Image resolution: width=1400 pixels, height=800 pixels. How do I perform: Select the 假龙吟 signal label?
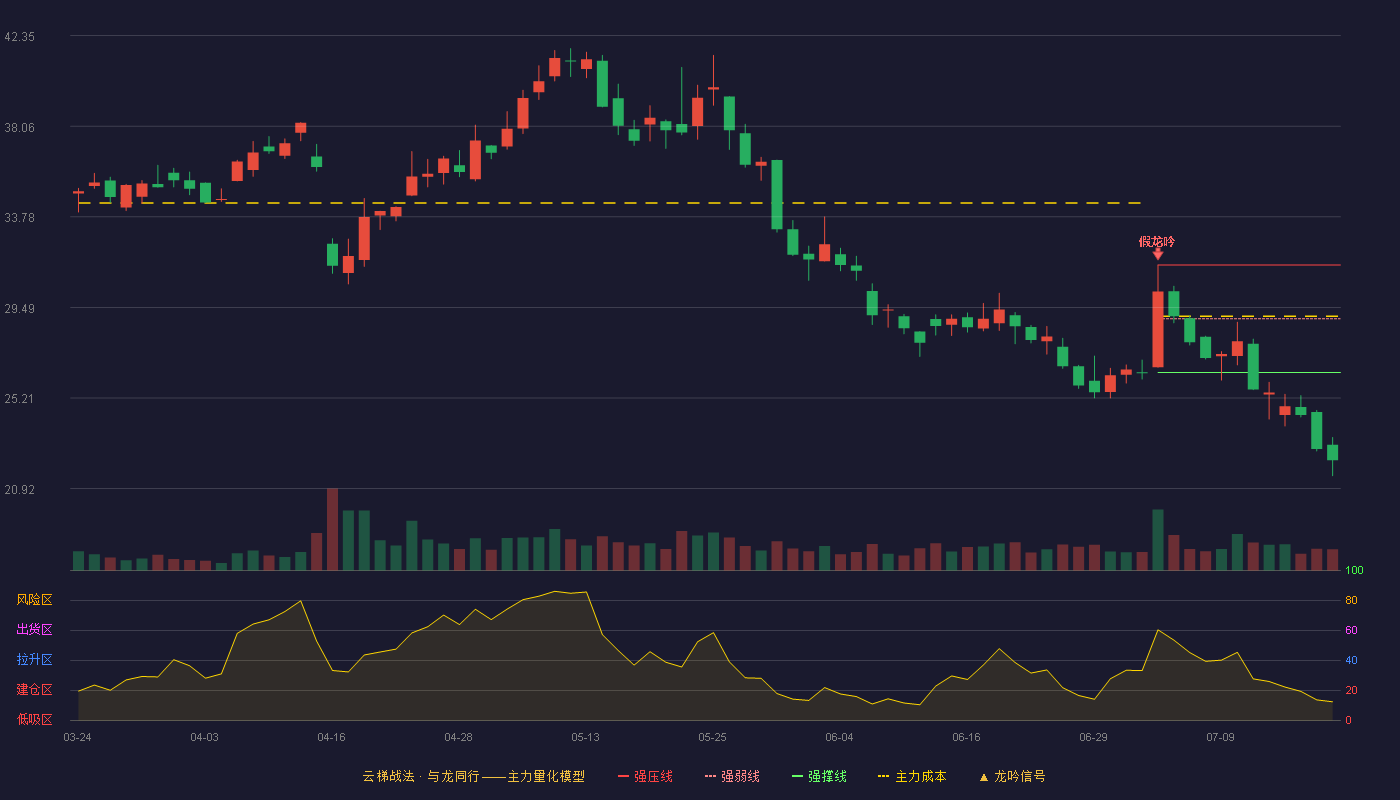point(1157,241)
